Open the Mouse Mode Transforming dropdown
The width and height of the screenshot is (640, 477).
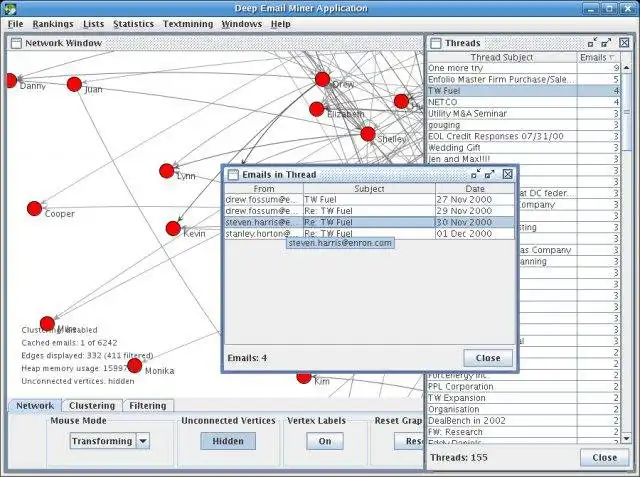tap(143, 441)
